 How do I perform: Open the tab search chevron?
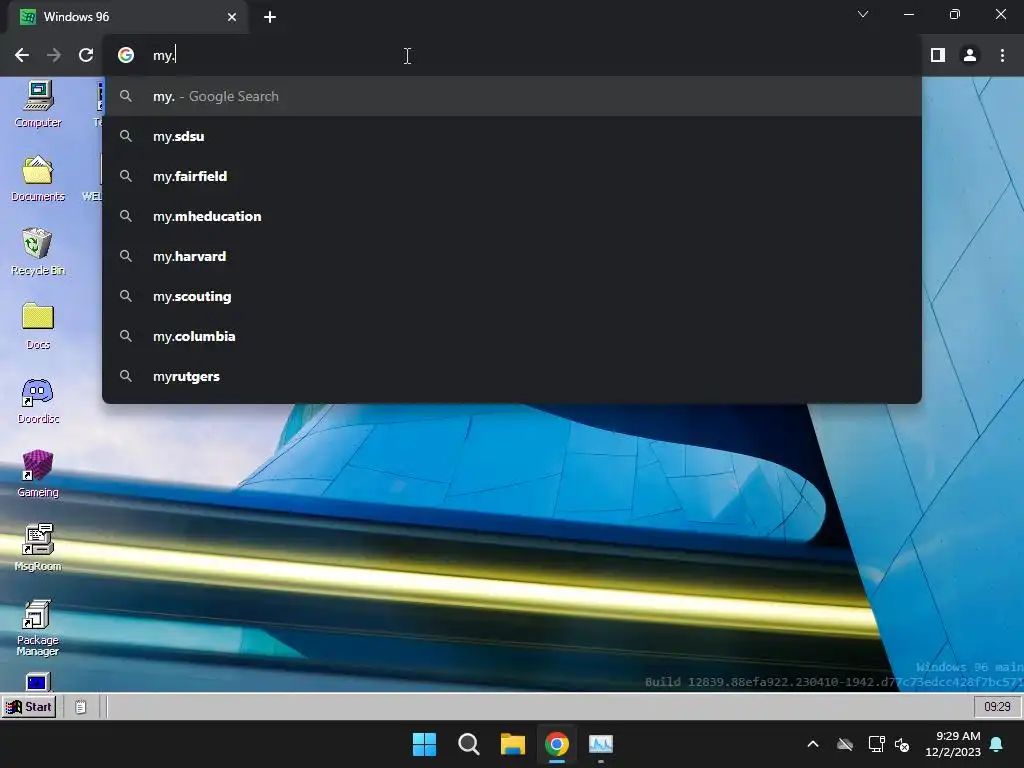pos(863,14)
